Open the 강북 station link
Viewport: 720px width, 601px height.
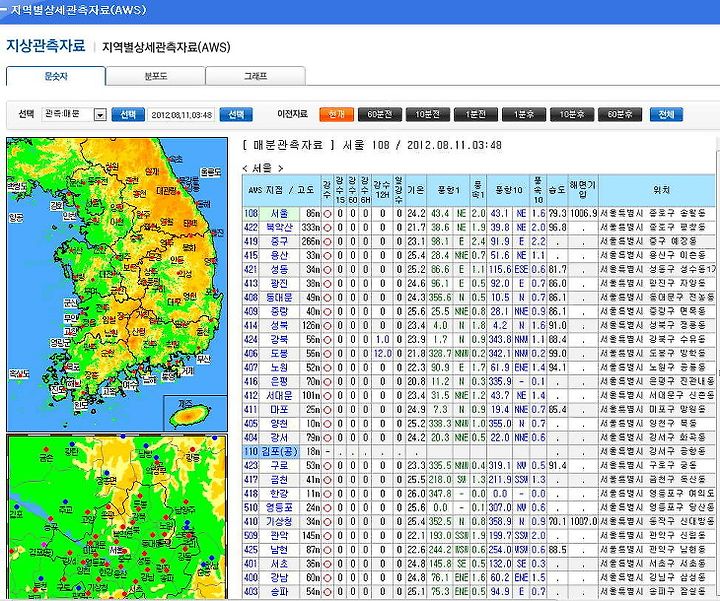pyautogui.click(x=279, y=340)
